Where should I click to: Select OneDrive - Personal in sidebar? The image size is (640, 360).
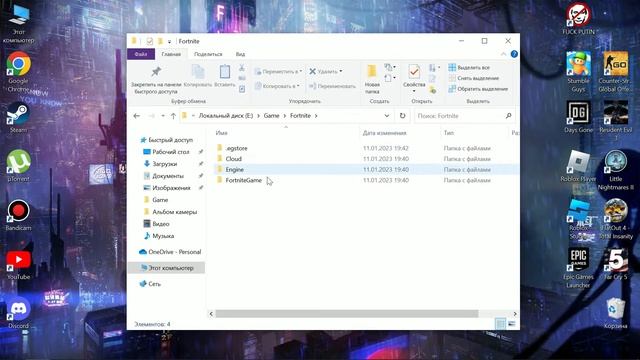[x=175, y=252]
